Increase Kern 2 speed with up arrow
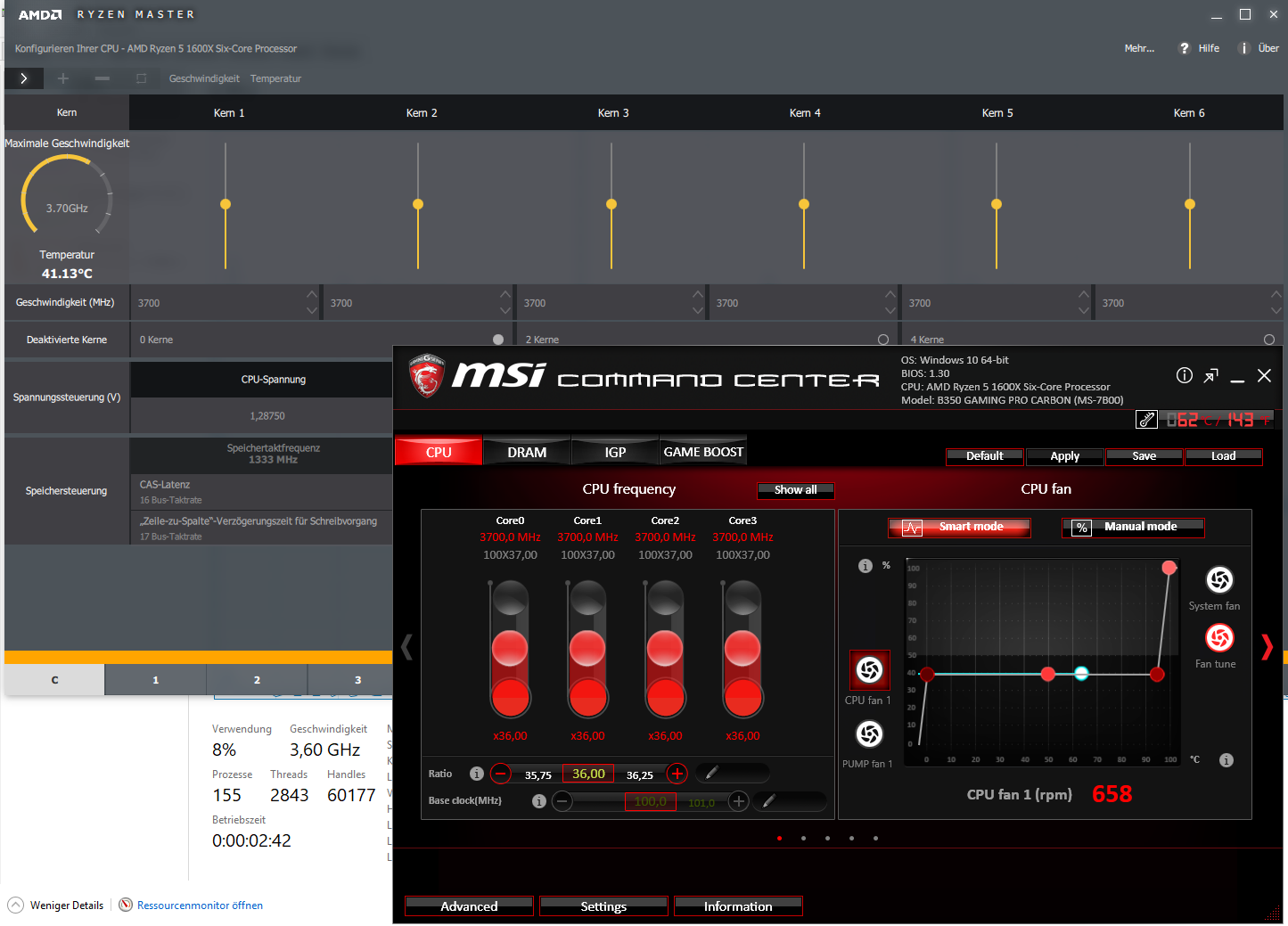The height and width of the screenshot is (926, 1288). click(505, 294)
